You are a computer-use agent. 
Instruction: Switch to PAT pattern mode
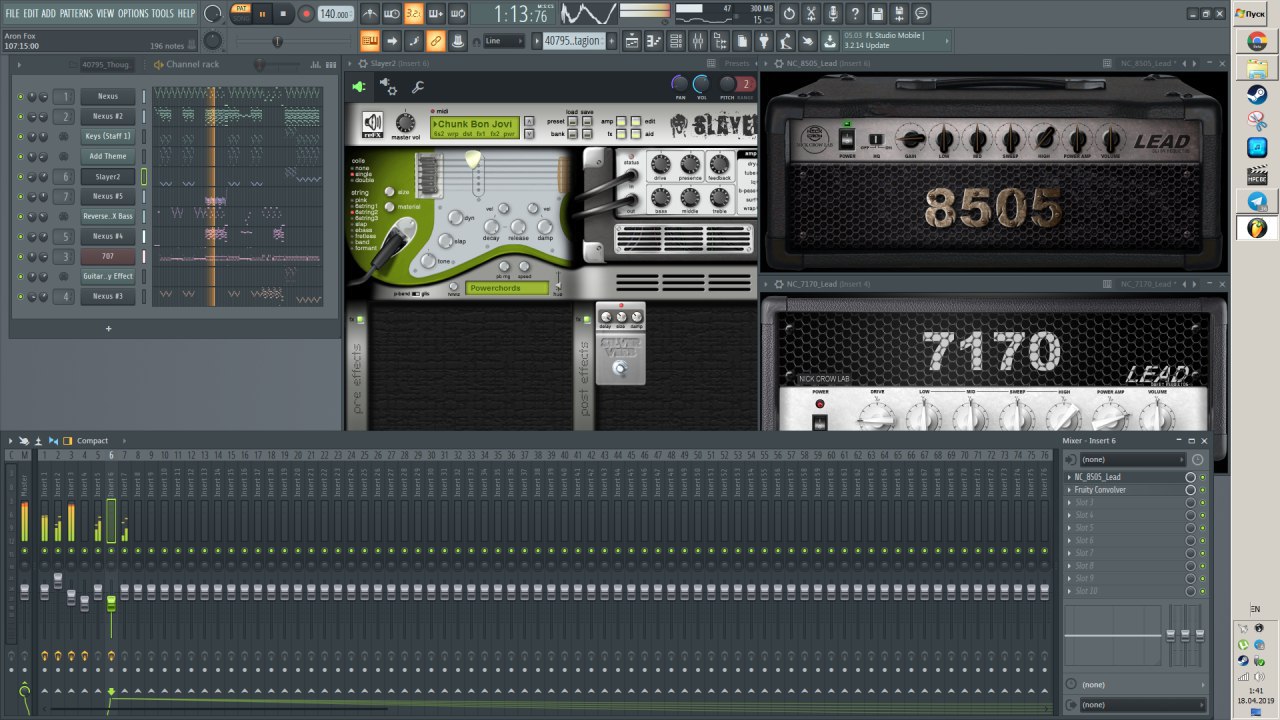[241, 9]
